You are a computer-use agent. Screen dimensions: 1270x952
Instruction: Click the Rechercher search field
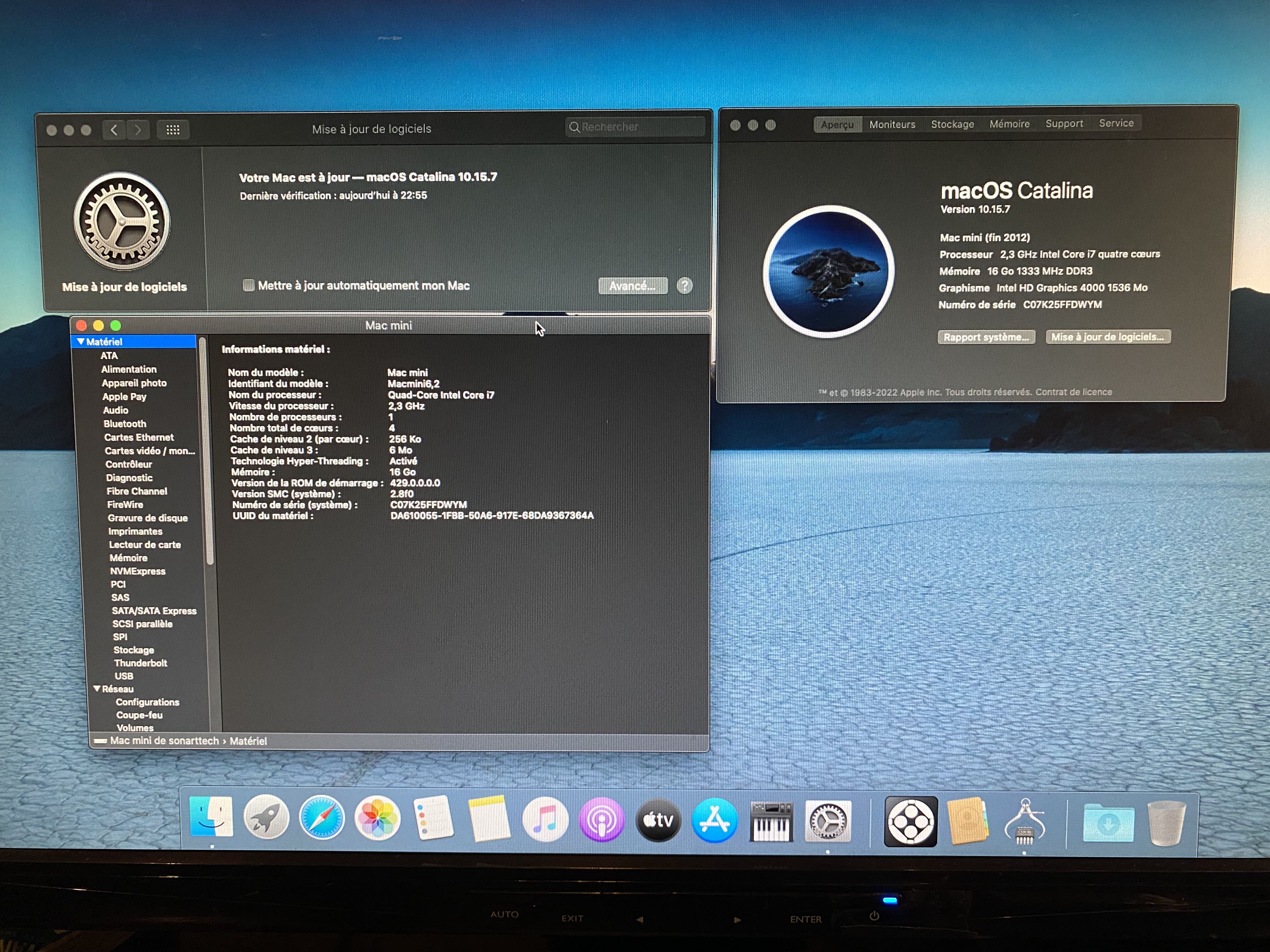coord(634,127)
